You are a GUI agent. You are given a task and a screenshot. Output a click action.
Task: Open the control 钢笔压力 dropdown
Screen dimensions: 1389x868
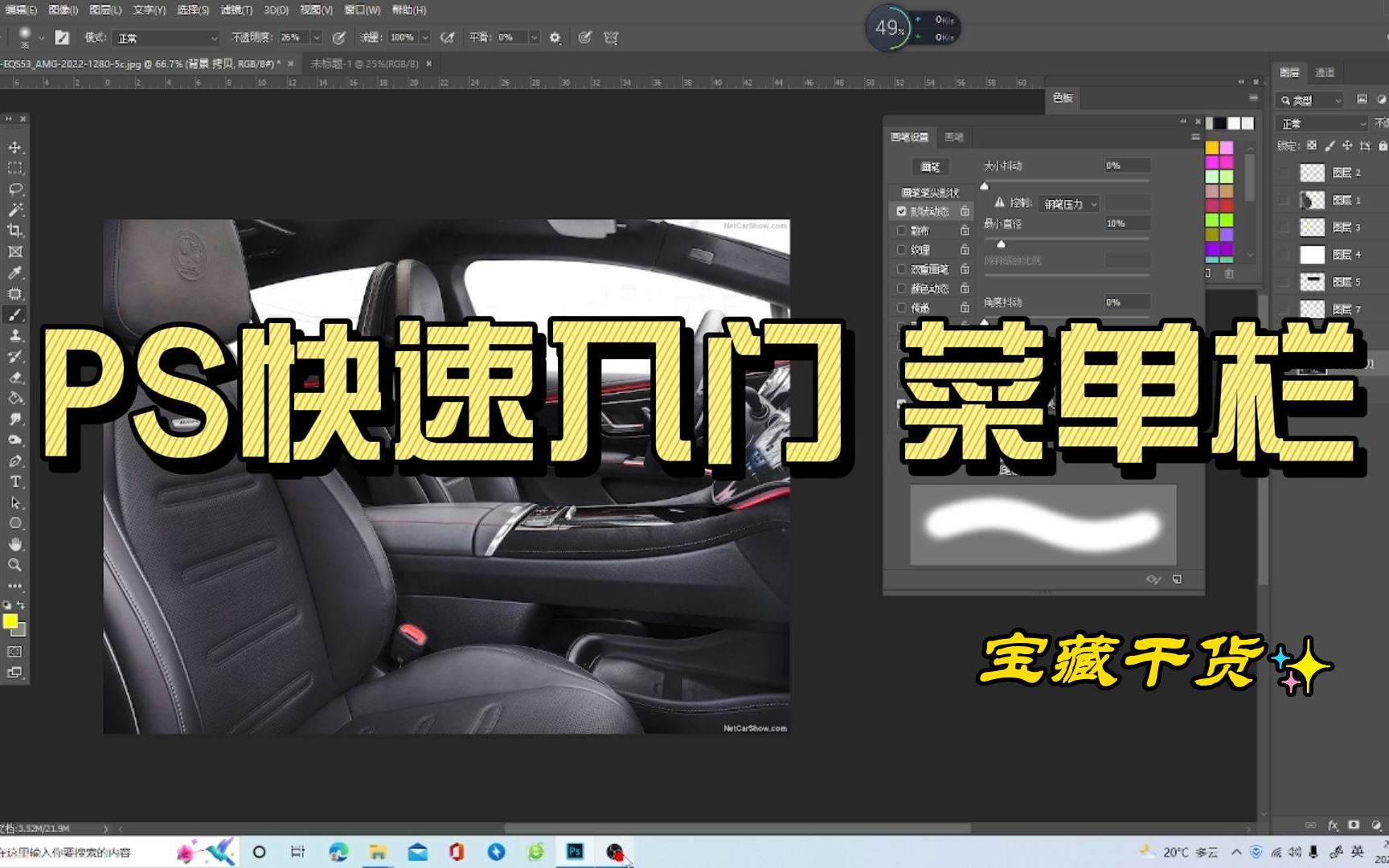(x=1069, y=204)
